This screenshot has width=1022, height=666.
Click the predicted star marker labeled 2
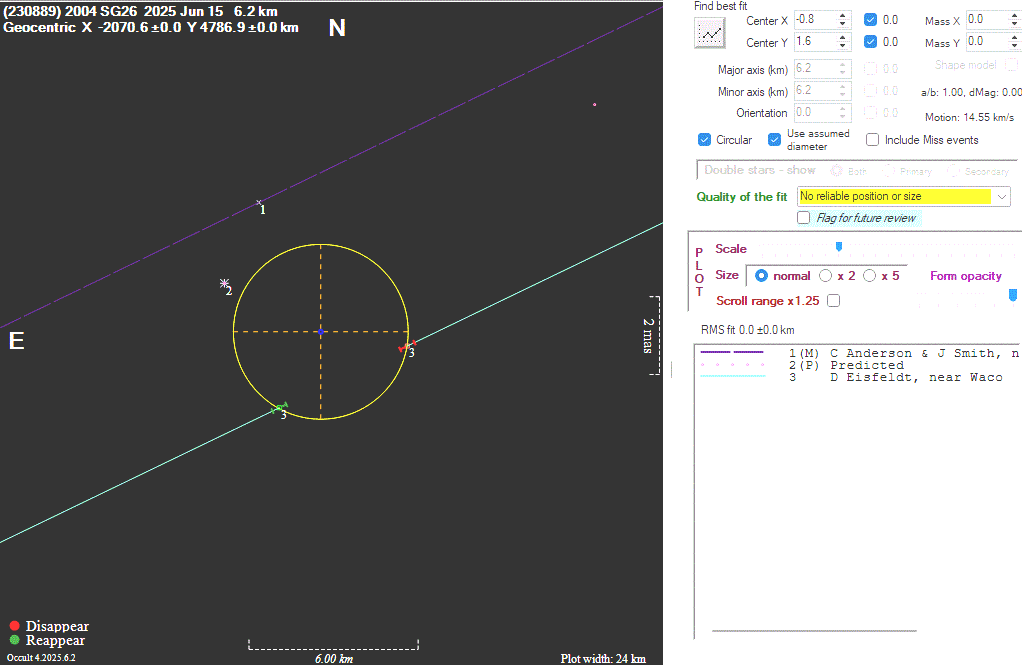[224, 283]
